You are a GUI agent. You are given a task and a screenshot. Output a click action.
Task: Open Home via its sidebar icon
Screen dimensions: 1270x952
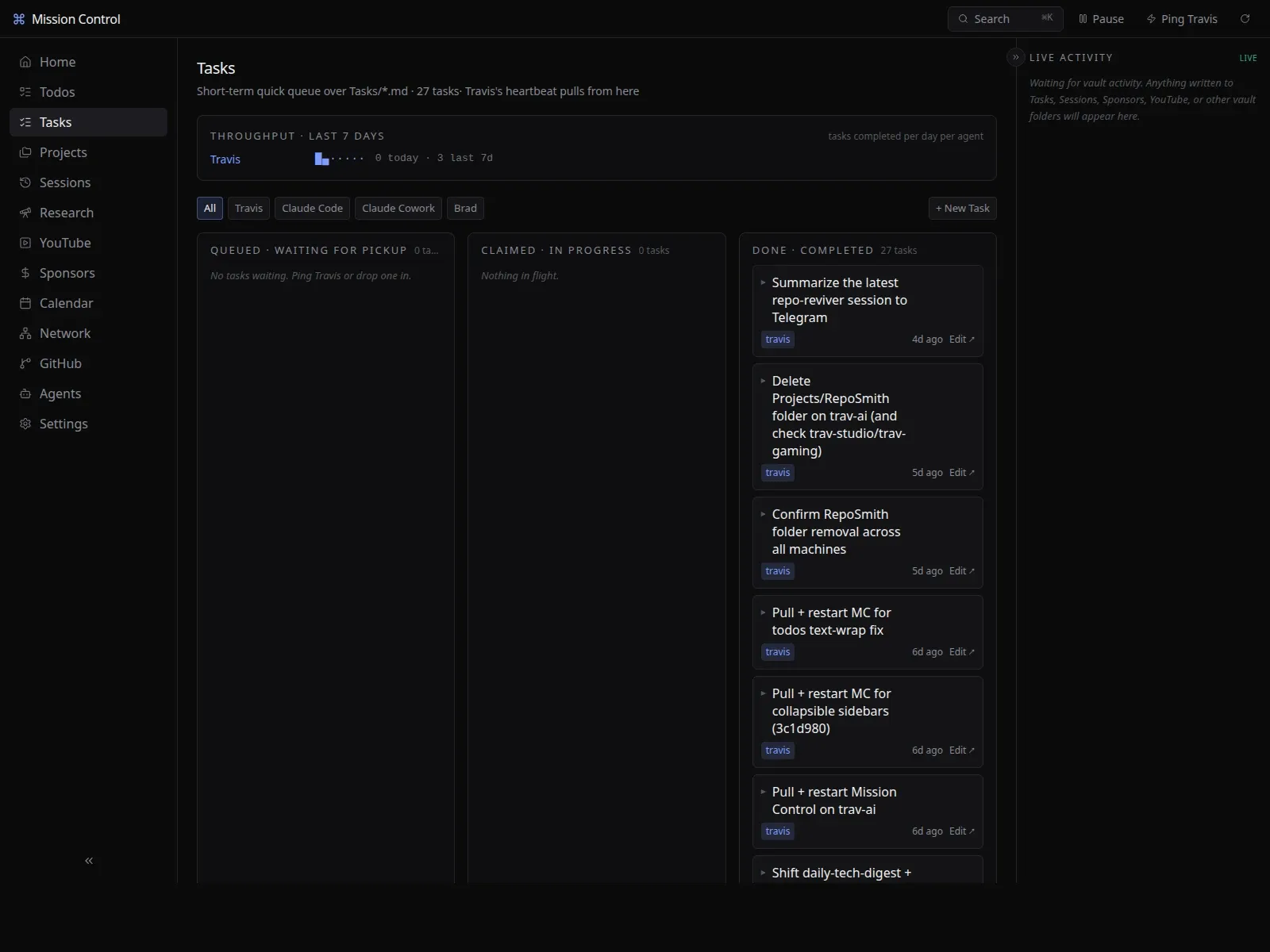[25, 62]
